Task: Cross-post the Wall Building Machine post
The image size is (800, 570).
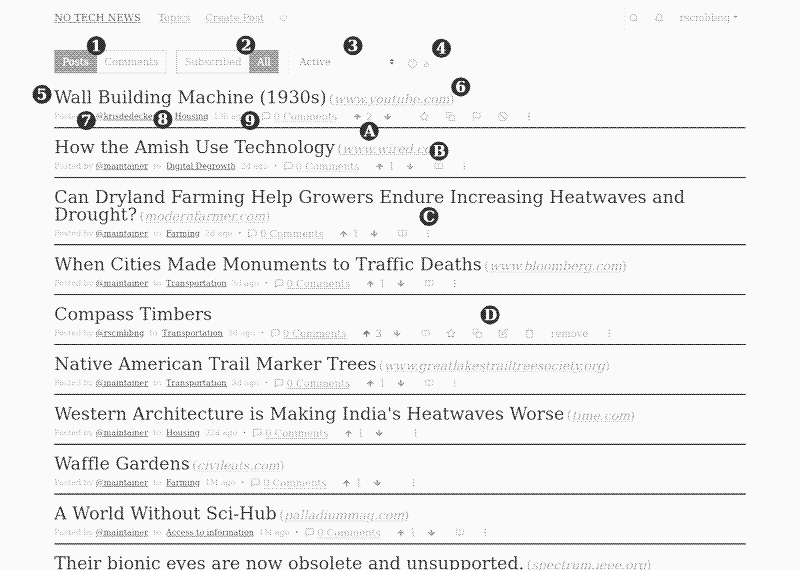Action: point(451,117)
